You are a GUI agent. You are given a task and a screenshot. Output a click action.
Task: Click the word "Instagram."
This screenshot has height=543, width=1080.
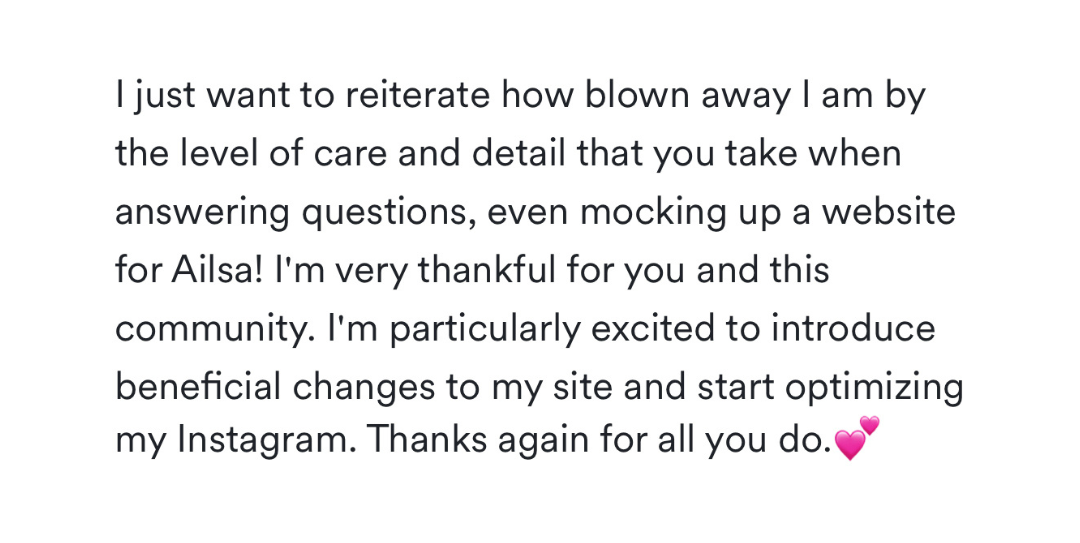point(267,439)
